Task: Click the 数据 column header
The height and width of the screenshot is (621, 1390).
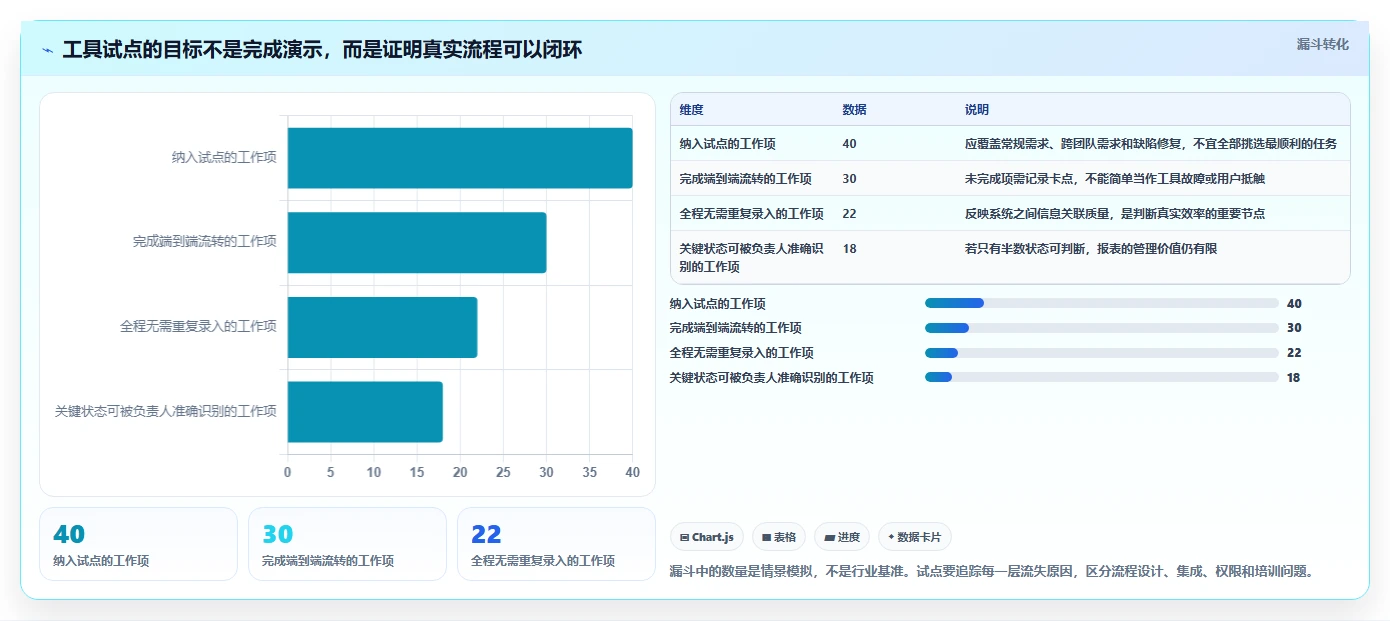Action: click(x=855, y=110)
